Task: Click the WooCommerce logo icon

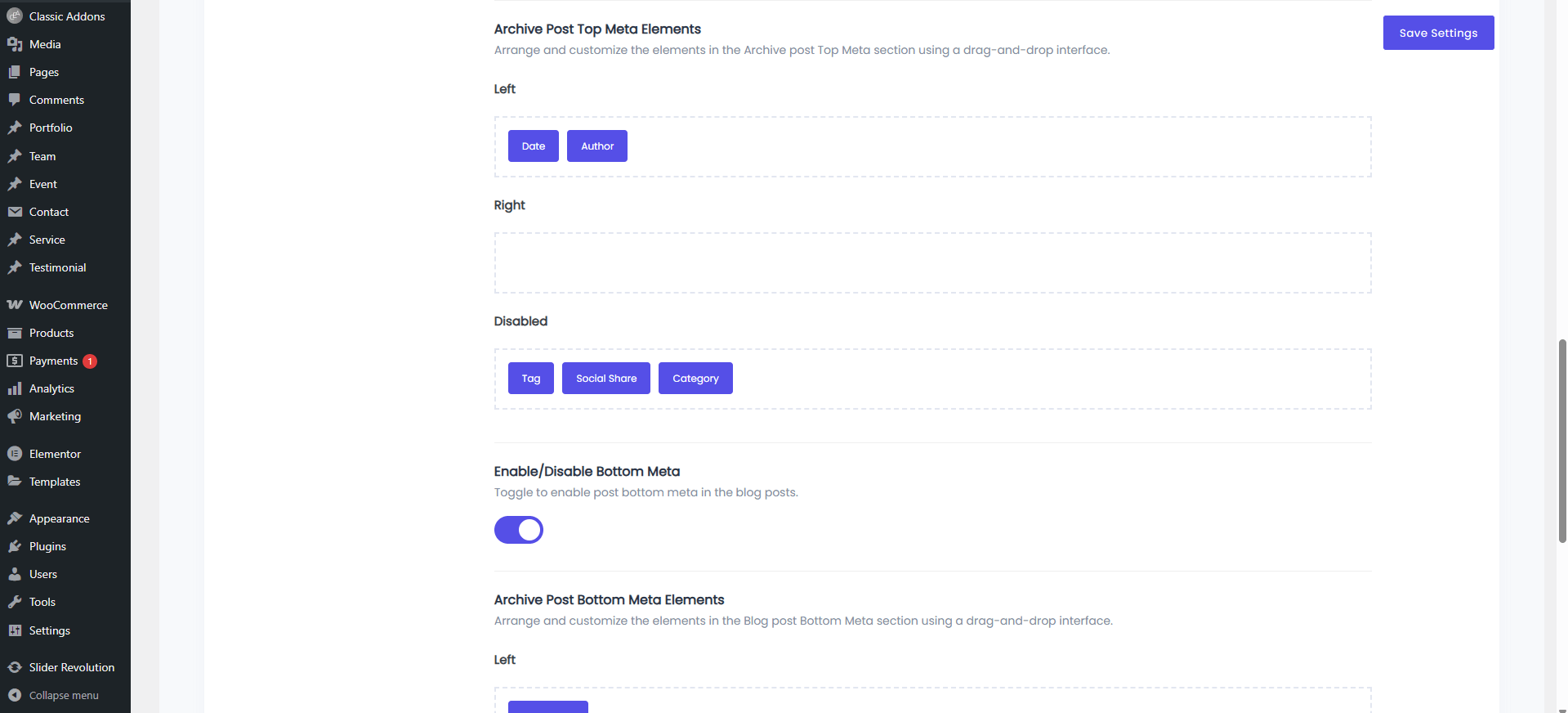Action: pyautogui.click(x=15, y=305)
